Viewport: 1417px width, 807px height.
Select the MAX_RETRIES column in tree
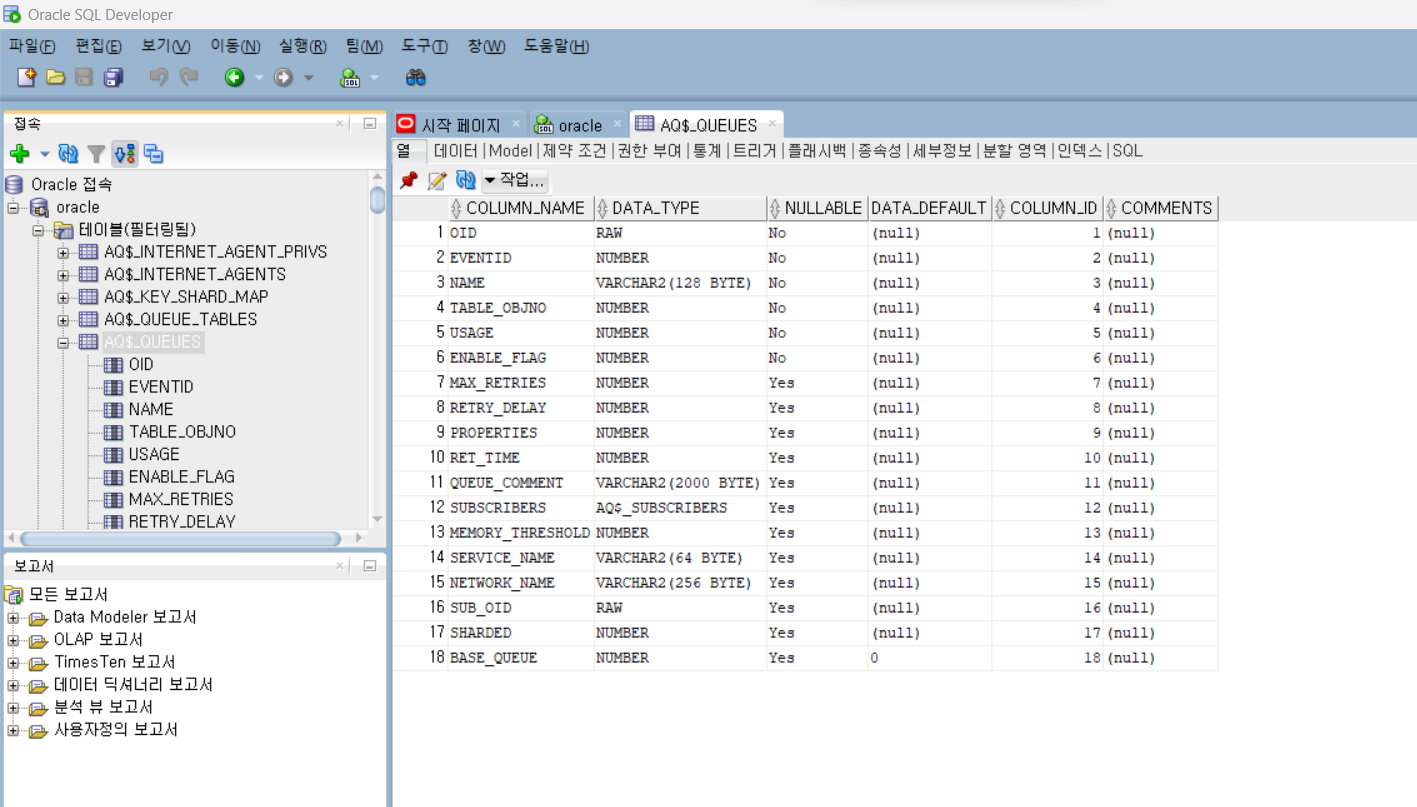pyautogui.click(x=181, y=499)
